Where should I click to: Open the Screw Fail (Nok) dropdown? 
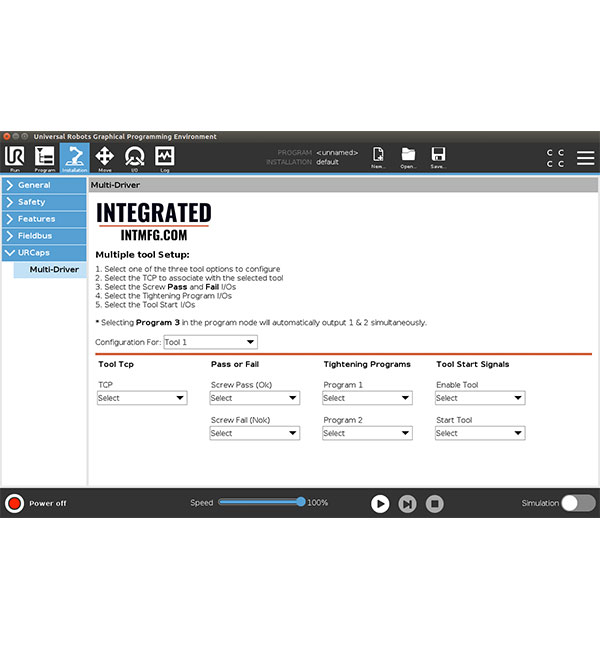point(255,433)
